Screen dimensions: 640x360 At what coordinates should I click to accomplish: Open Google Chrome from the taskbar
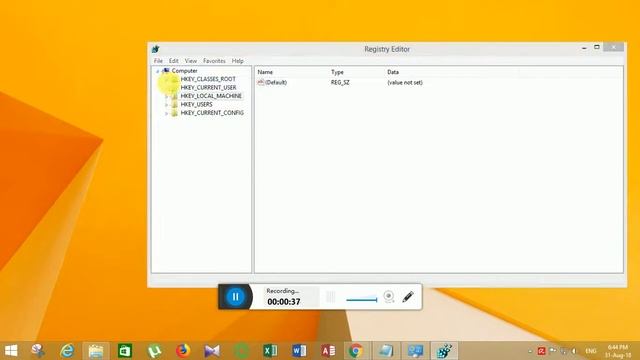pyautogui.click(x=356, y=351)
